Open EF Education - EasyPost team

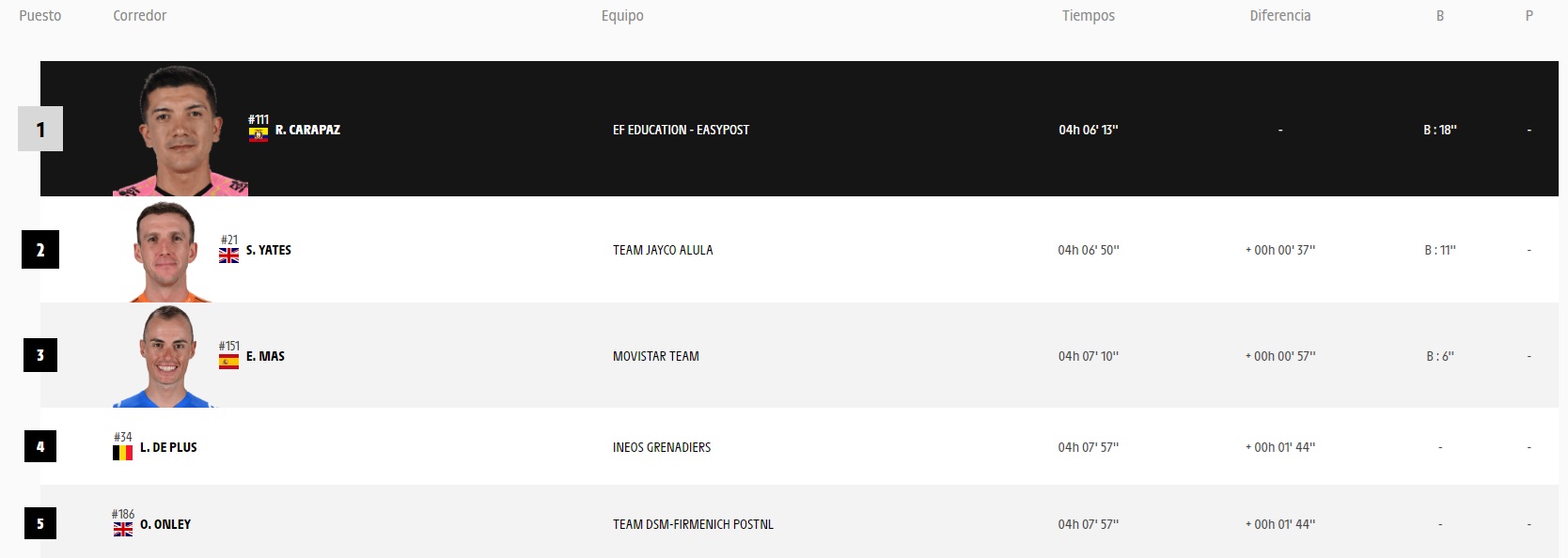tap(681, 130)
